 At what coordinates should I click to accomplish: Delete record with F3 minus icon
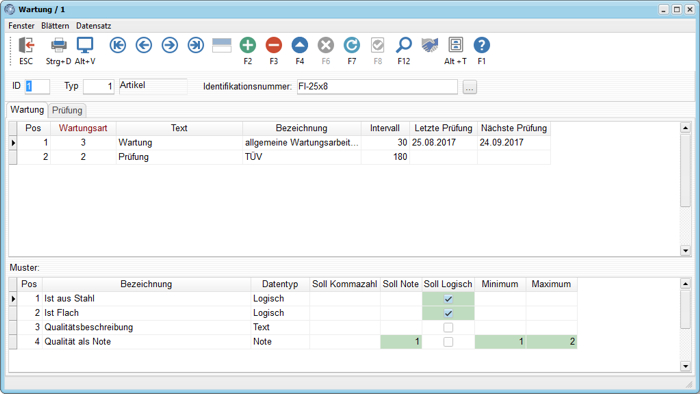274,45
